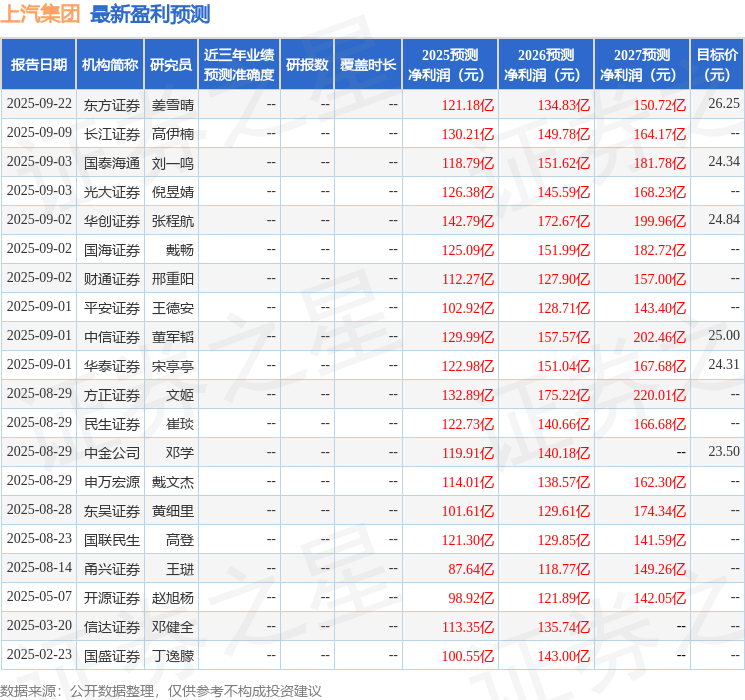Click the target price 25.00
The width and height of the screenshot is (745, 700).
coord(724,336)
